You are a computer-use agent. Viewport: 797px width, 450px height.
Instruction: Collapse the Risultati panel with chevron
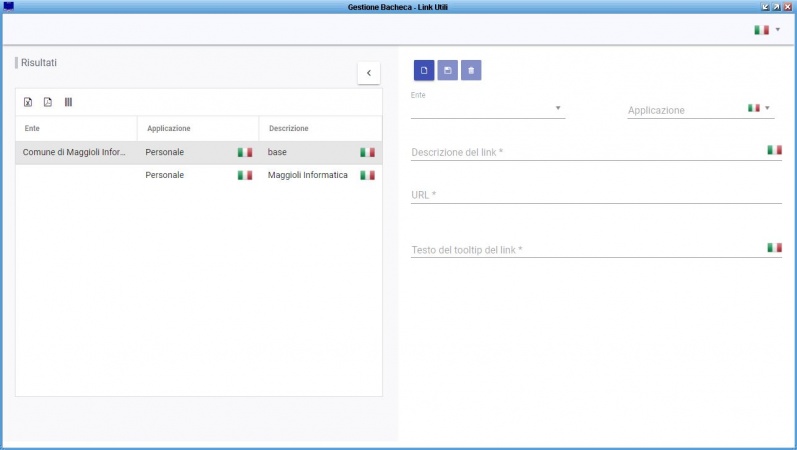pos(368,72)
